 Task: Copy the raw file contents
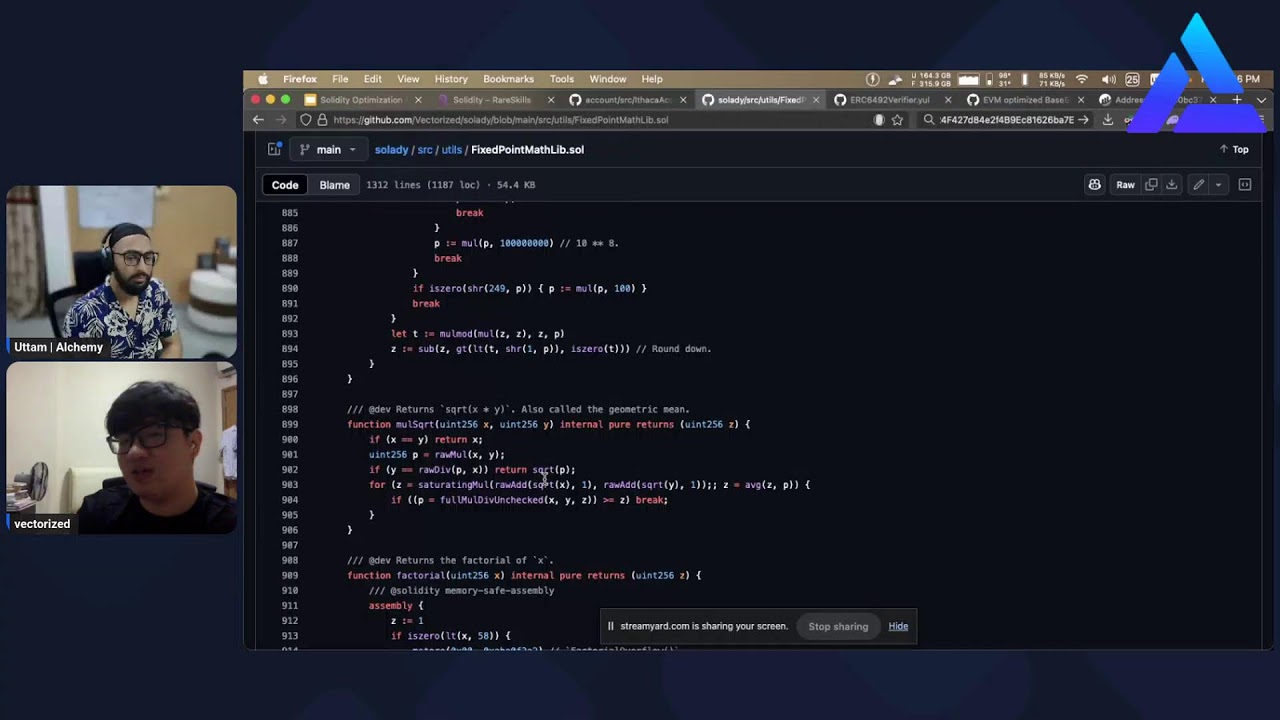click(x=1151, y=185)
